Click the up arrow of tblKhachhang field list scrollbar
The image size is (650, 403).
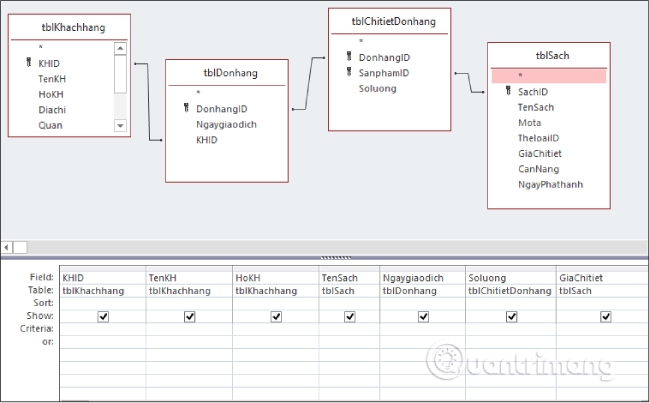click(x=120, y=49)
